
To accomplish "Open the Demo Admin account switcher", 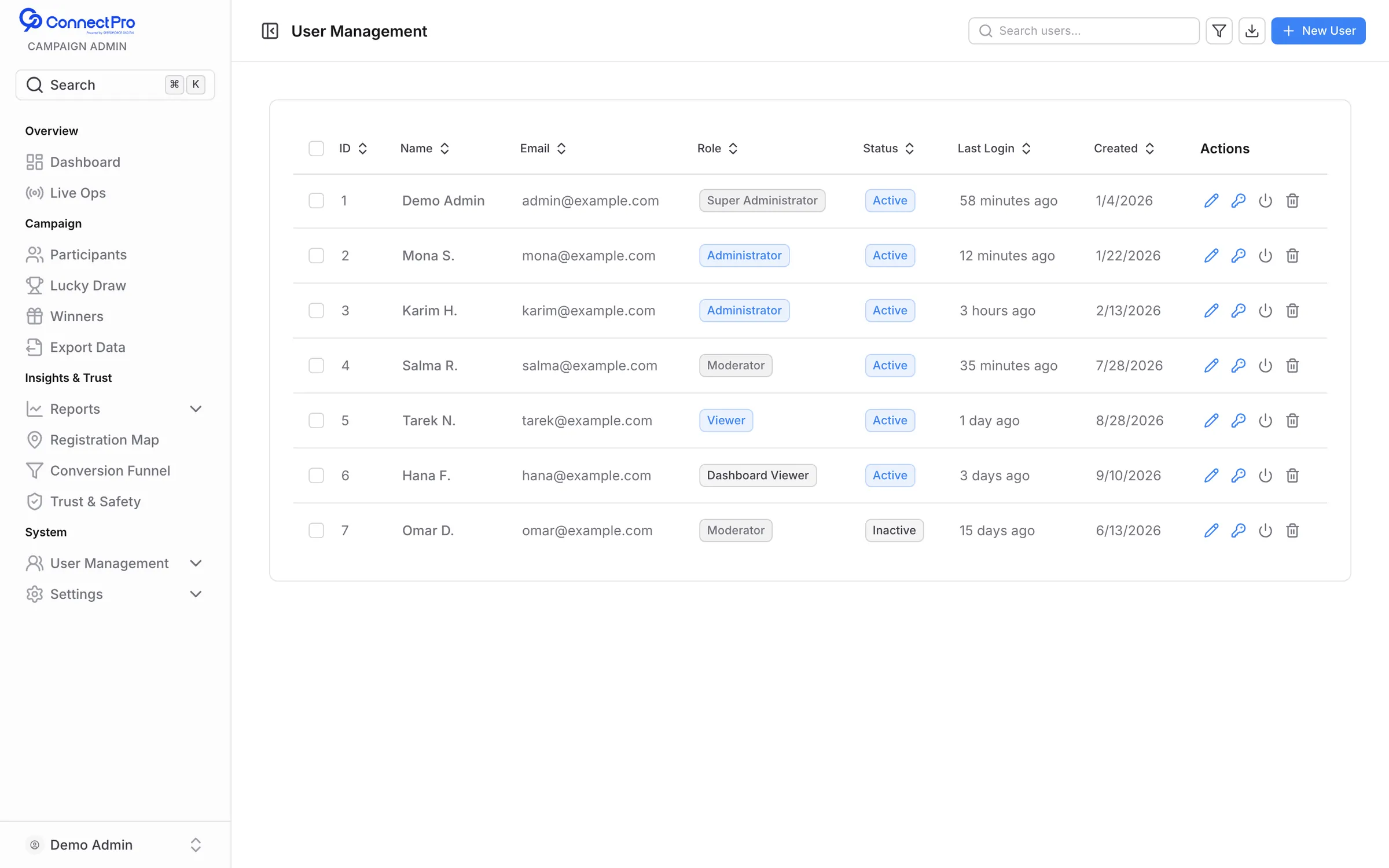I will [x=115, y=845].
